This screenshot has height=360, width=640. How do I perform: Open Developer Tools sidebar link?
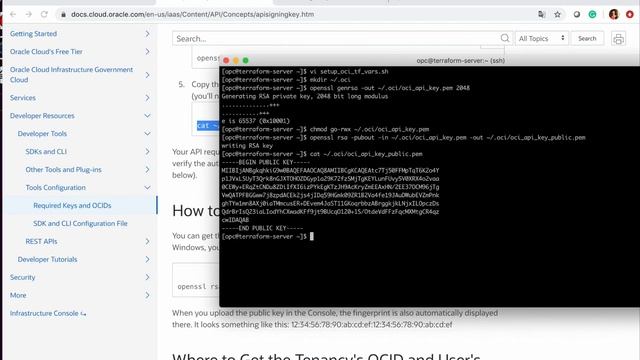pos(42,134)
